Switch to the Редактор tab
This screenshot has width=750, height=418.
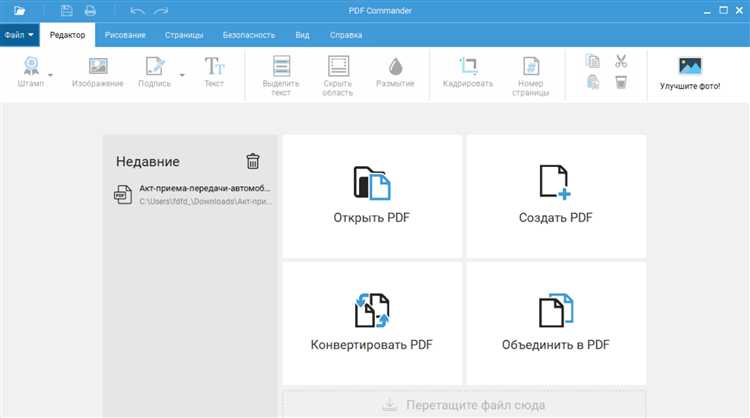click(67, 35)
